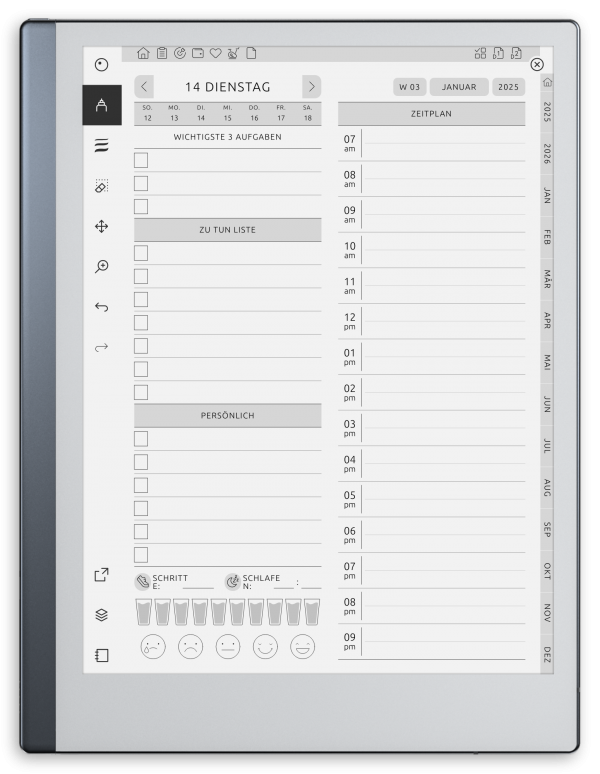600x774 pixels.
Task: Activate the zoom magnifier tool
Action: 101,267
